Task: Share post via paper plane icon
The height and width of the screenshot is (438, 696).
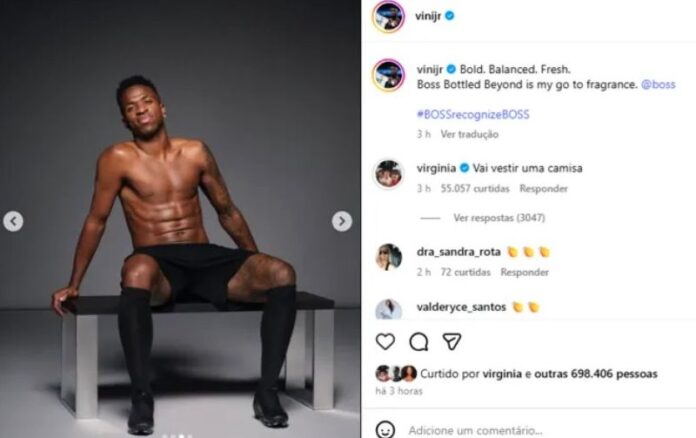Action: click(452, 341)
